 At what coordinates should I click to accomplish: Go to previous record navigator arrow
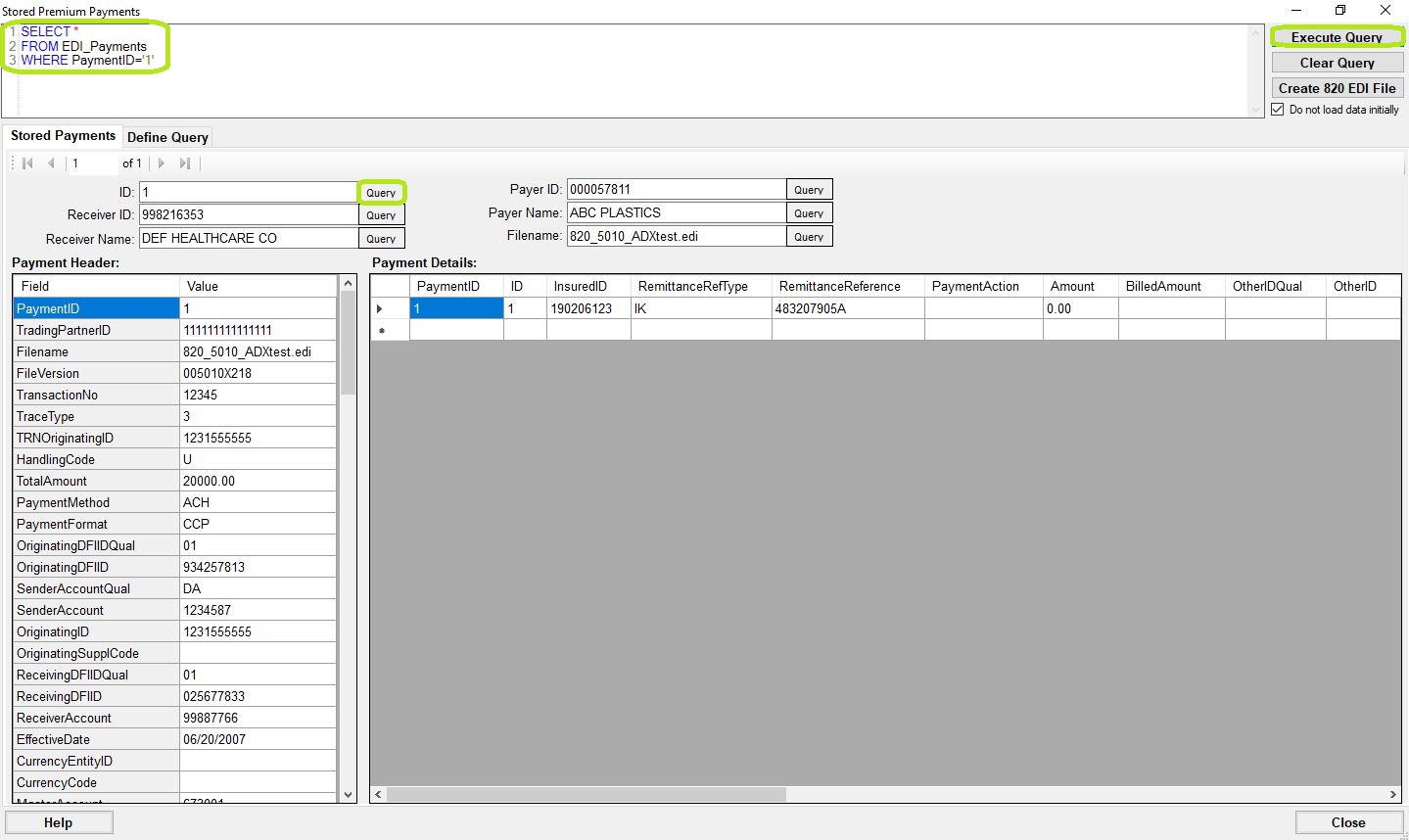[x=51, y=163]
